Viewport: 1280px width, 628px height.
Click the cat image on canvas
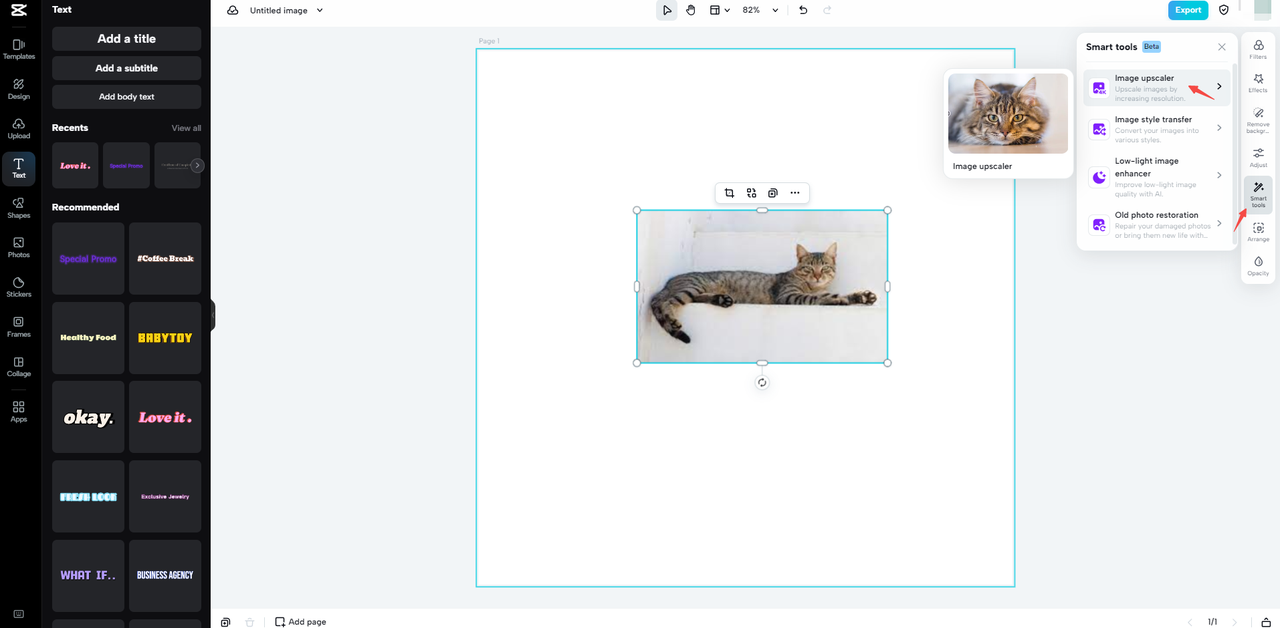[762, 286]
